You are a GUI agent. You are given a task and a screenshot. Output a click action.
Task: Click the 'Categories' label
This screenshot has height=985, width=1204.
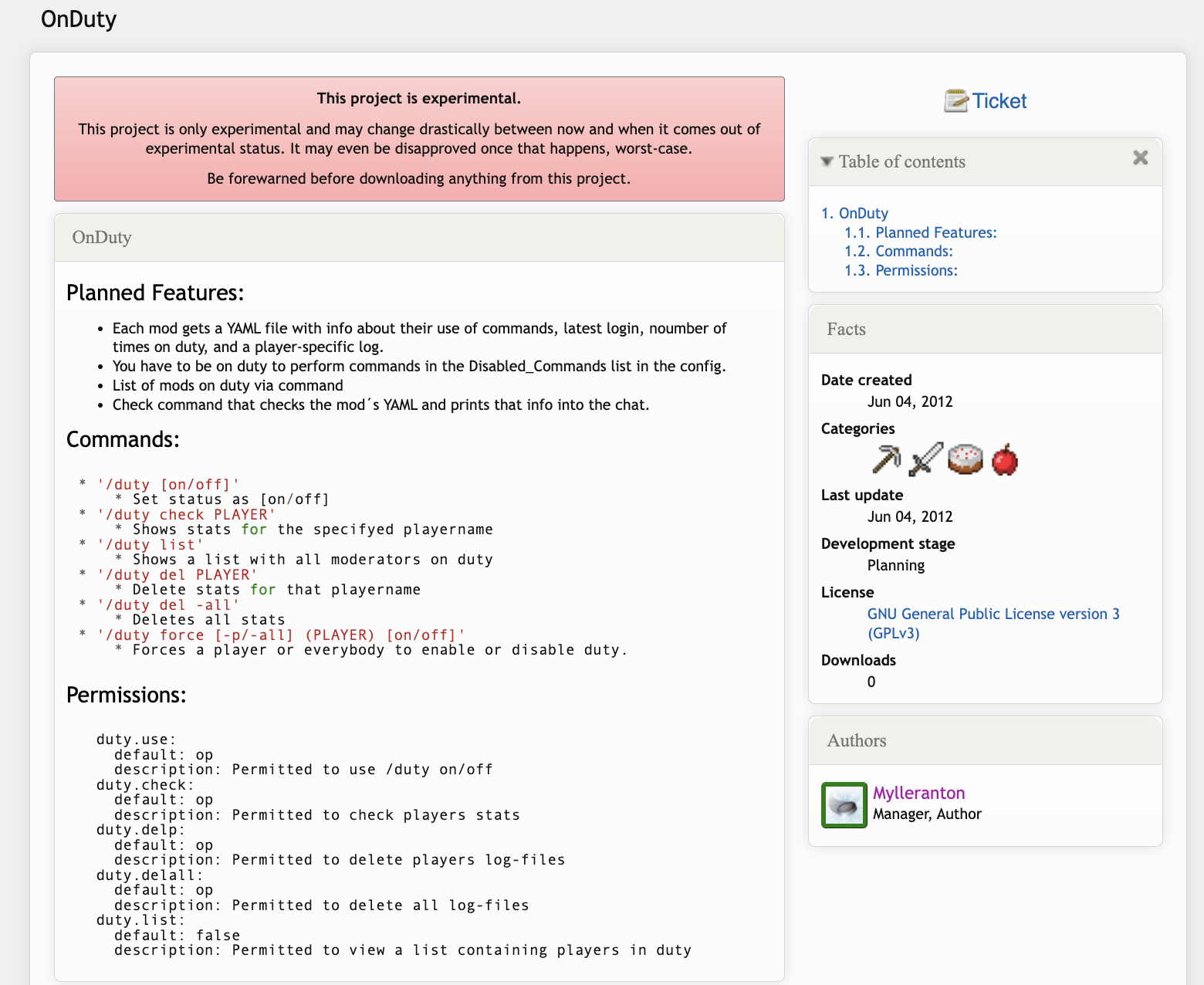click(858, 428)
